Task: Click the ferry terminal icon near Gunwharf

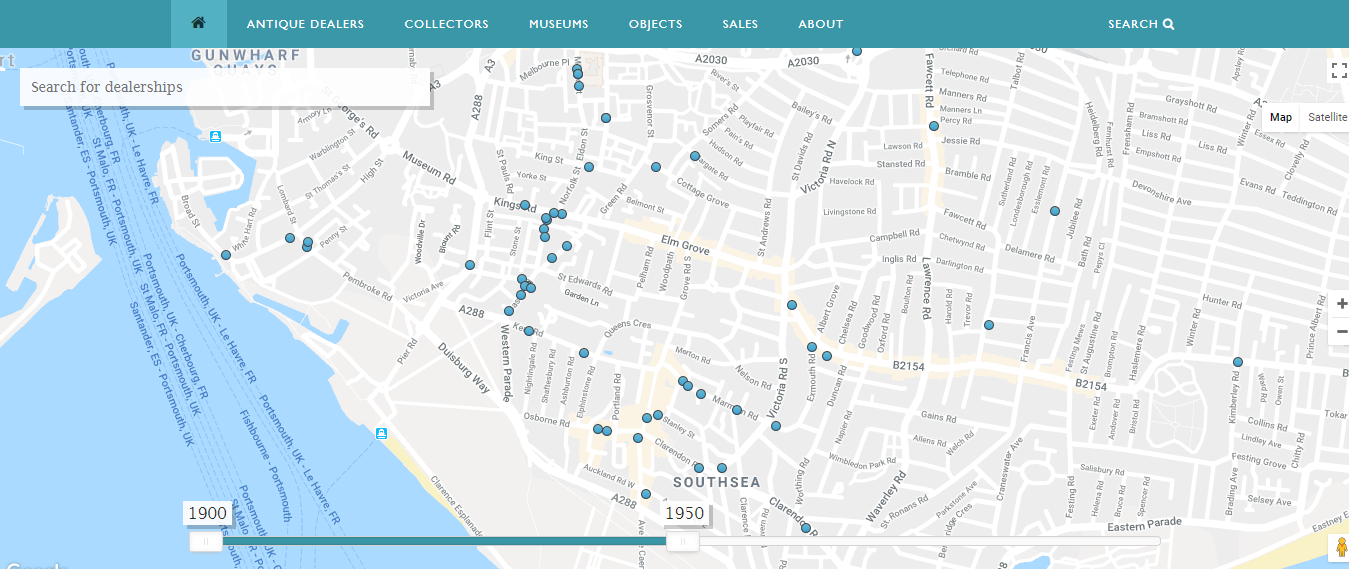Action: [x=216, y=136]
